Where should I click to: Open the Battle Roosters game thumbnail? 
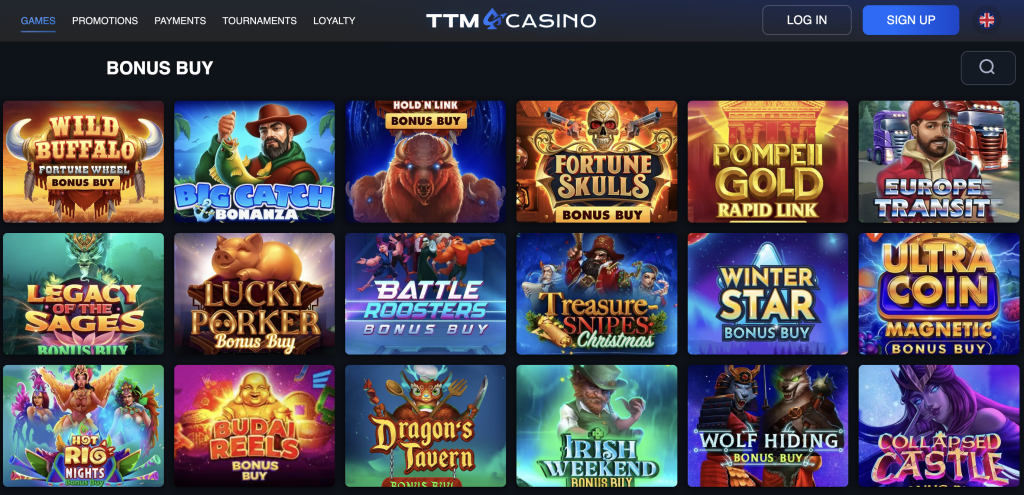(426, 294)
